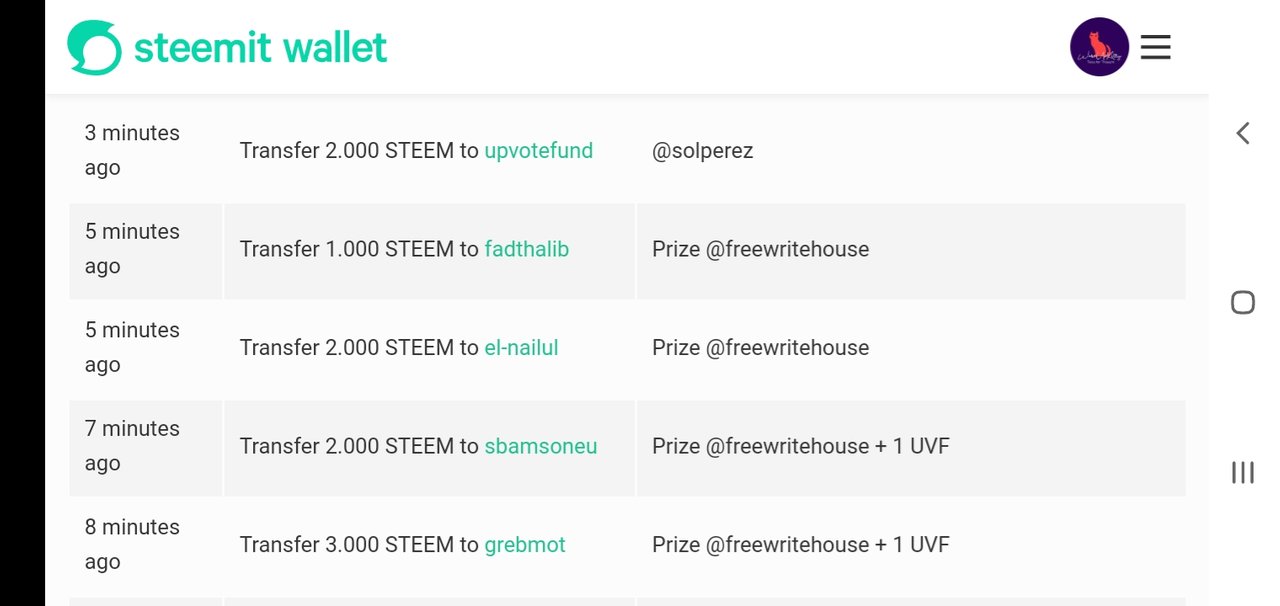
Task: Tap the Android recent apps button
Action: (x=1242, y=472)
